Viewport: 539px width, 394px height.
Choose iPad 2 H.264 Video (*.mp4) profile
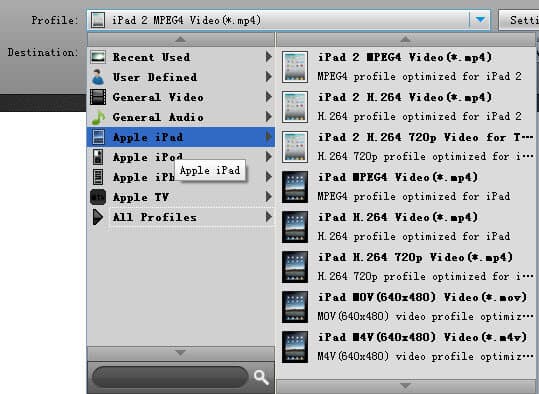(407, 107)
